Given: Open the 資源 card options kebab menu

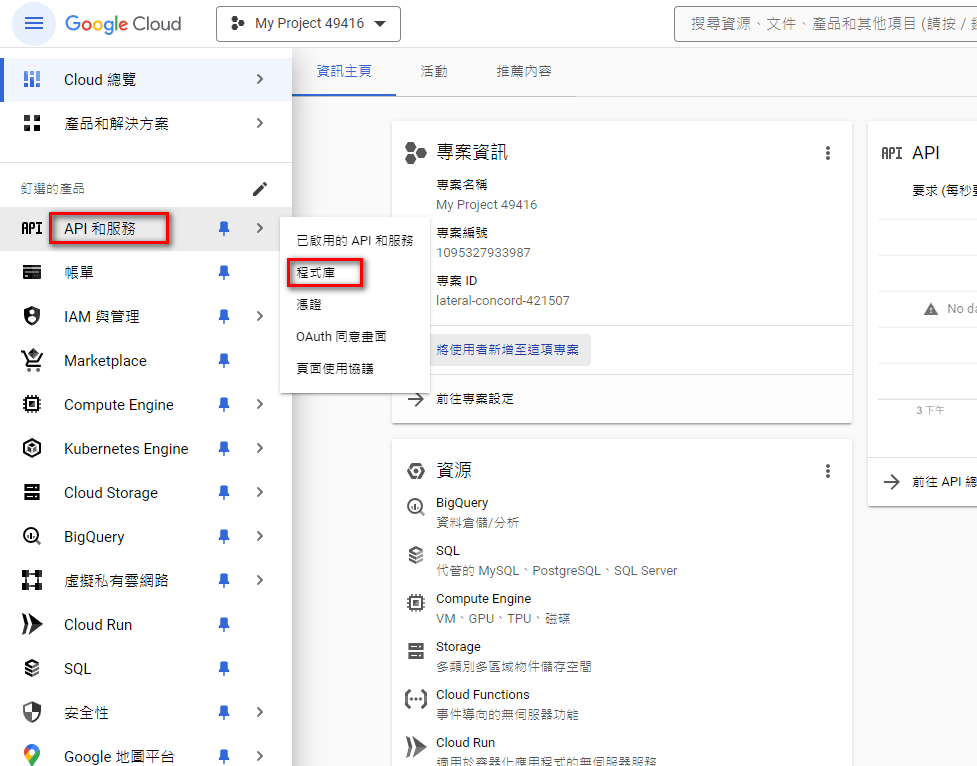Looking at the screenshot, I should click(x=828, y=470).
